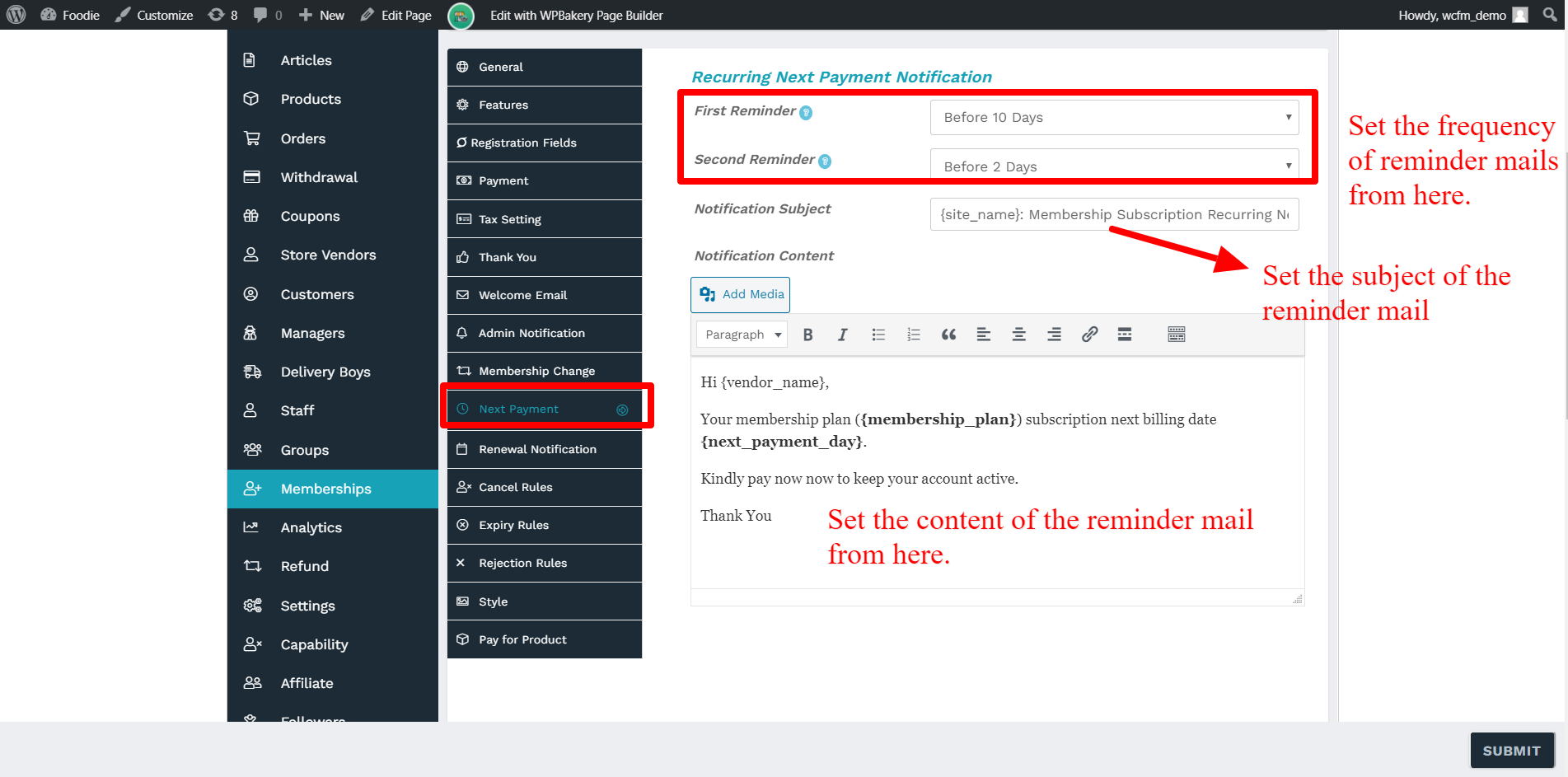The width and height of the screenshot is (1568, 777).
Task: Click the Add Media button
Action: (740, 294)
